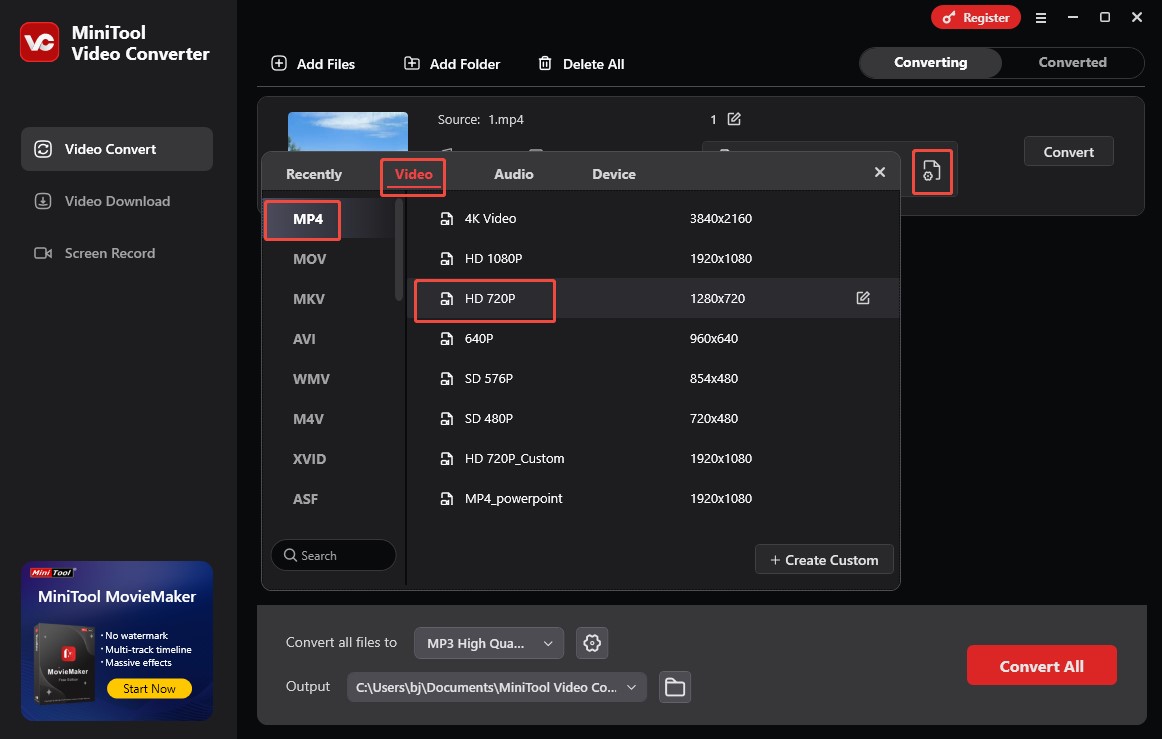Click the 4K Video preset icon
The image size is (1162, 739).
[446, 219]
